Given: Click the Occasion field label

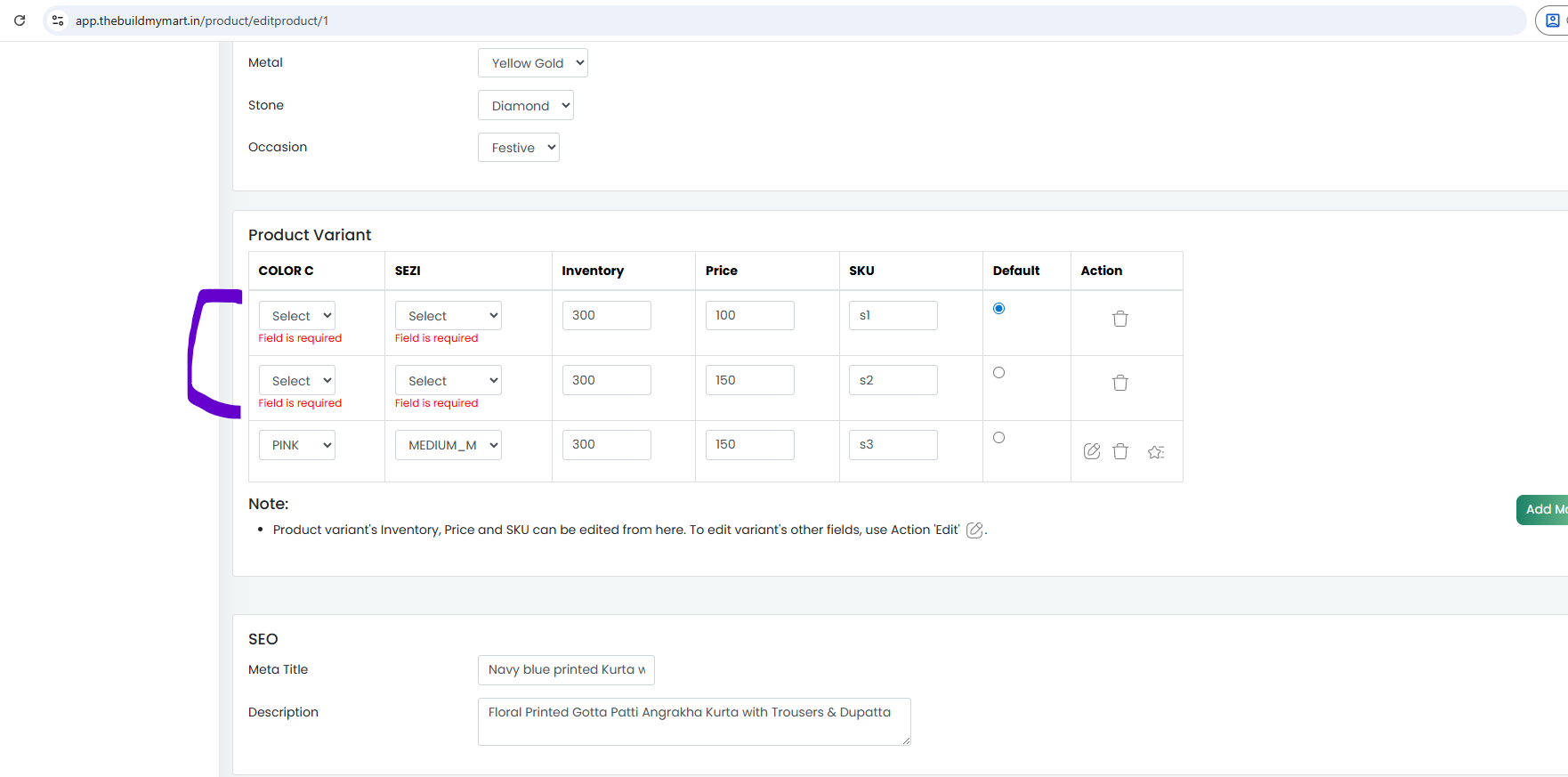Looking at the screenshot, I should click(278, 147).
